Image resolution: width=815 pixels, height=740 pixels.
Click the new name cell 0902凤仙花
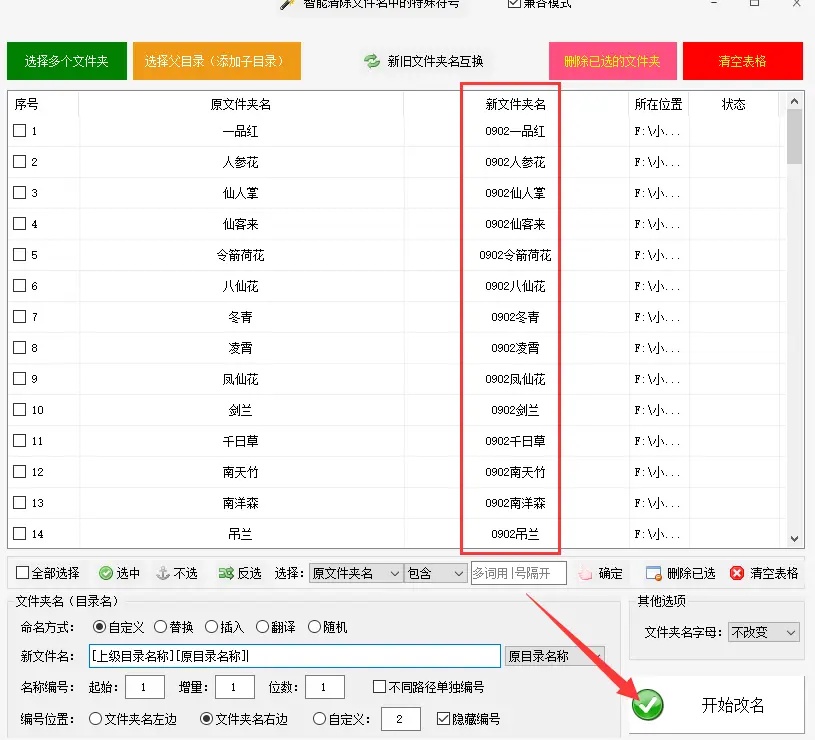516,379
